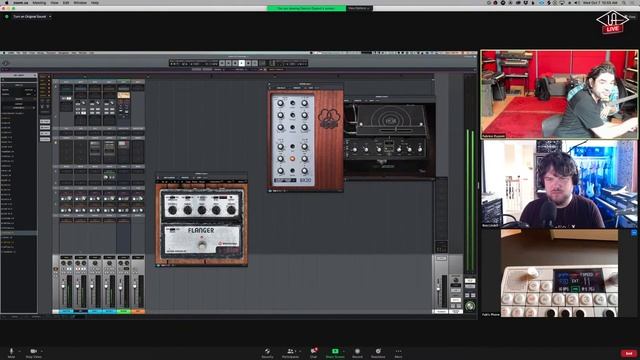Viewport: 640px width, 360px height.
Task: Expand the Participants options arrow
Action: 300,351
